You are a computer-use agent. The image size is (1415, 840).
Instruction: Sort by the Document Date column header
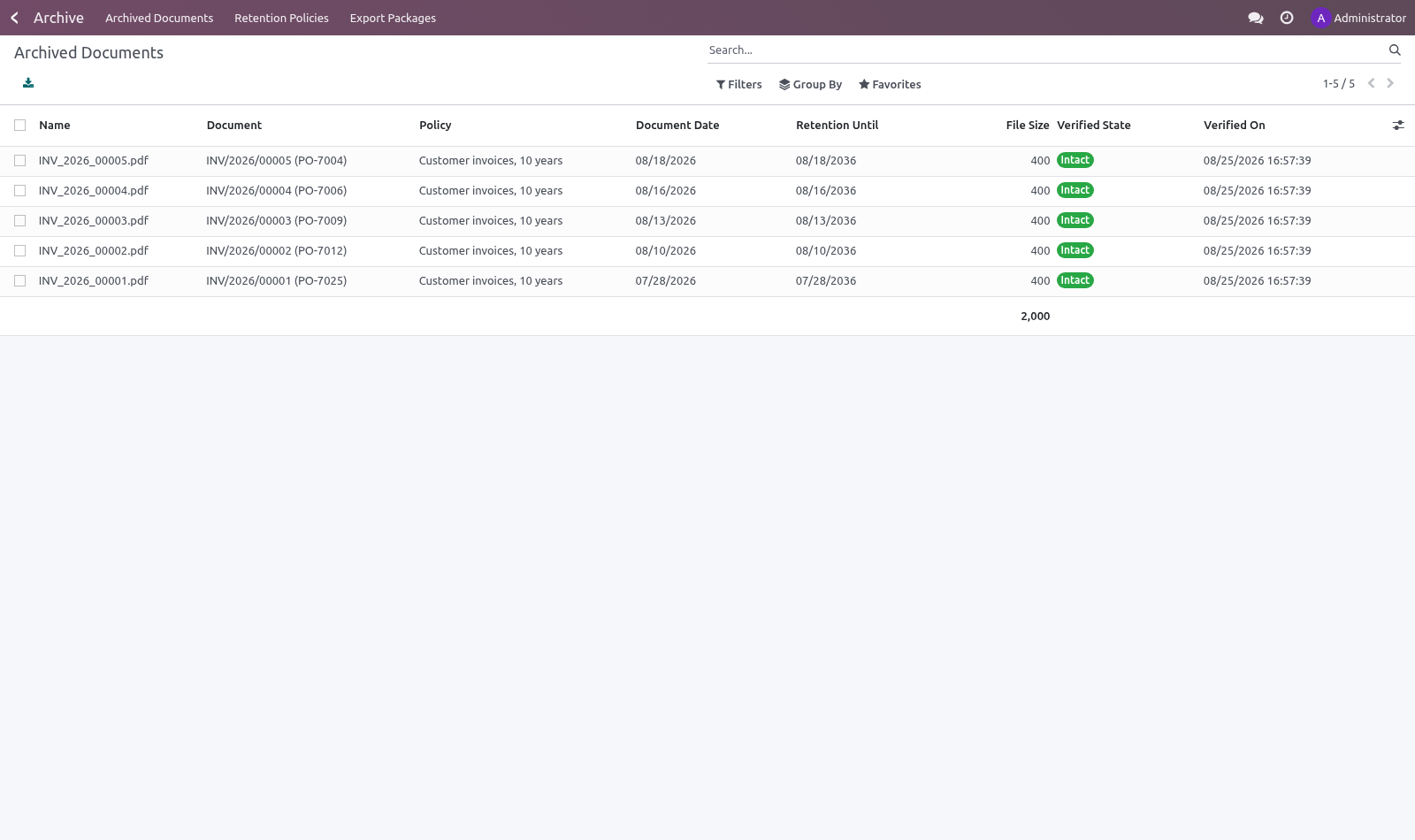[677, 126]
